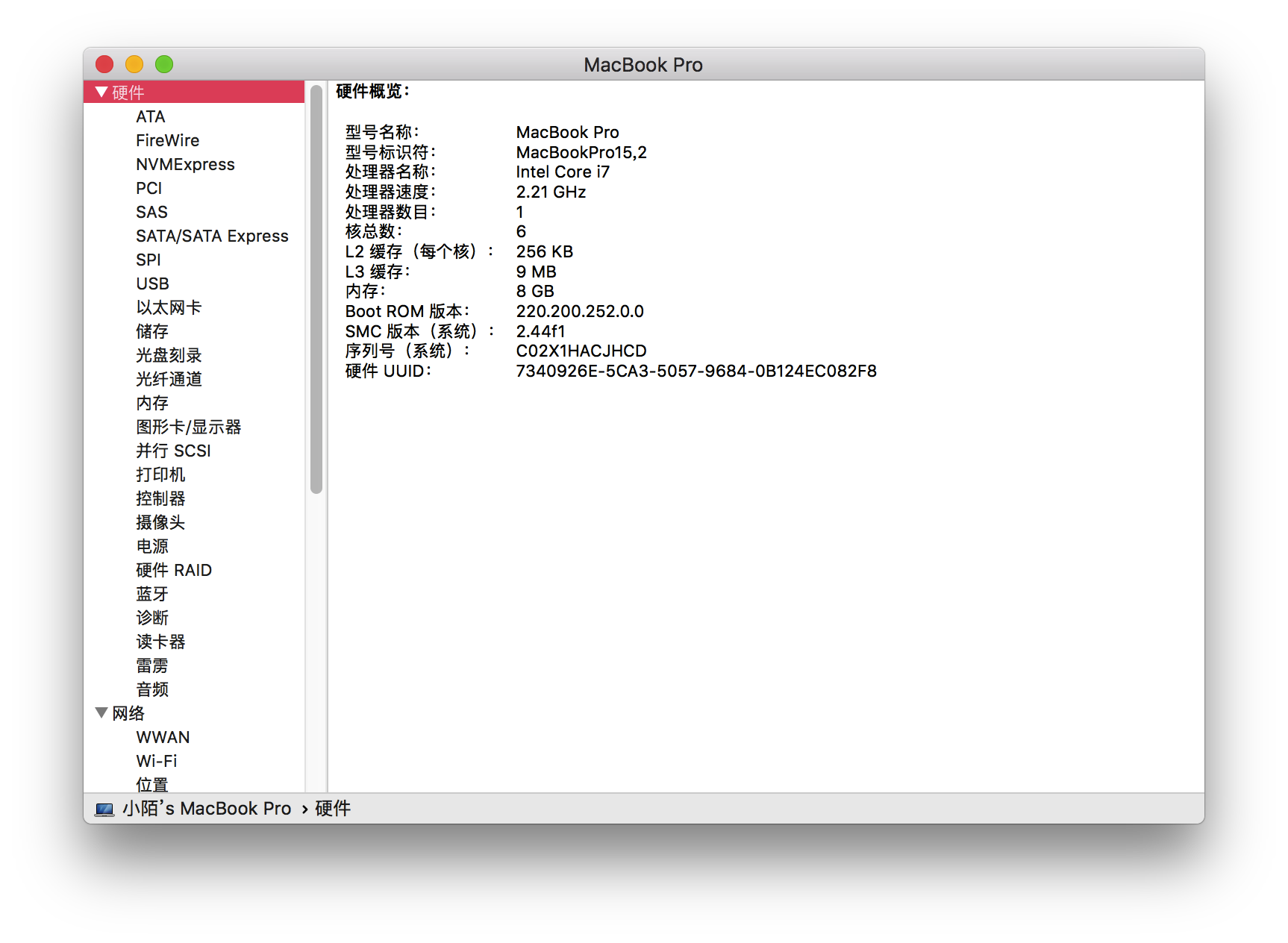
Task: Click the sidebar vertical scrollbar
Action: tap(316, 289)
